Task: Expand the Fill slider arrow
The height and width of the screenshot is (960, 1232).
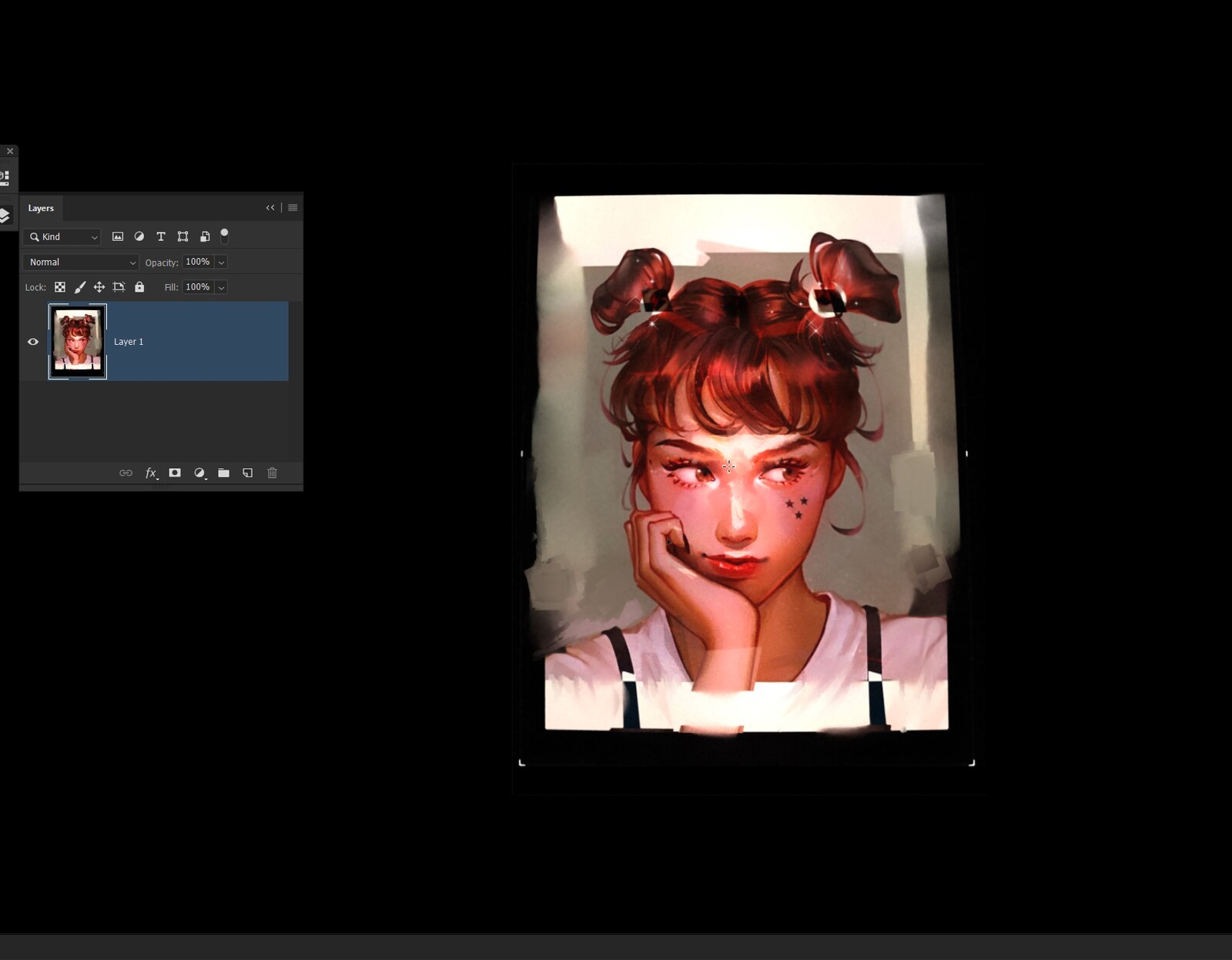Action: [222, 288]
